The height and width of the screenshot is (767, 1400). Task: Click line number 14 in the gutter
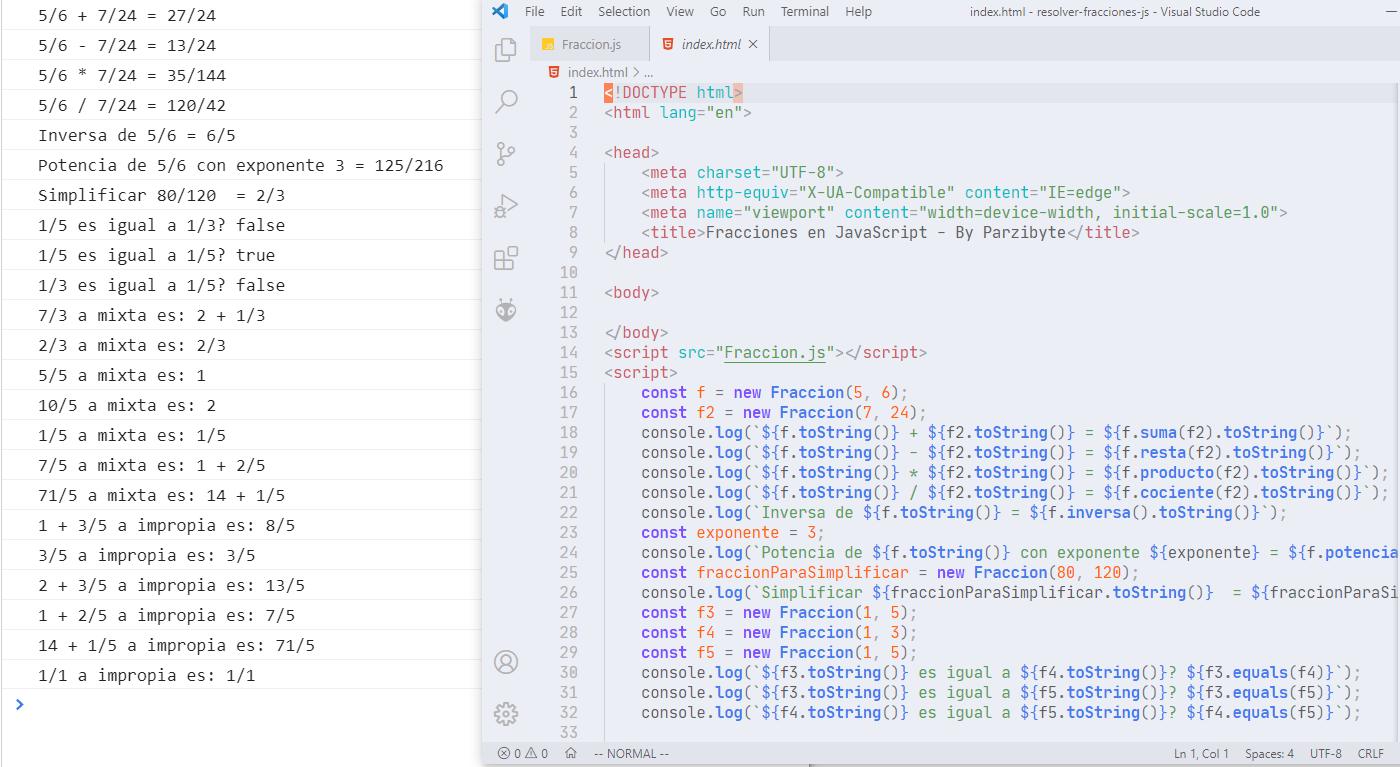tap(569, 353)
